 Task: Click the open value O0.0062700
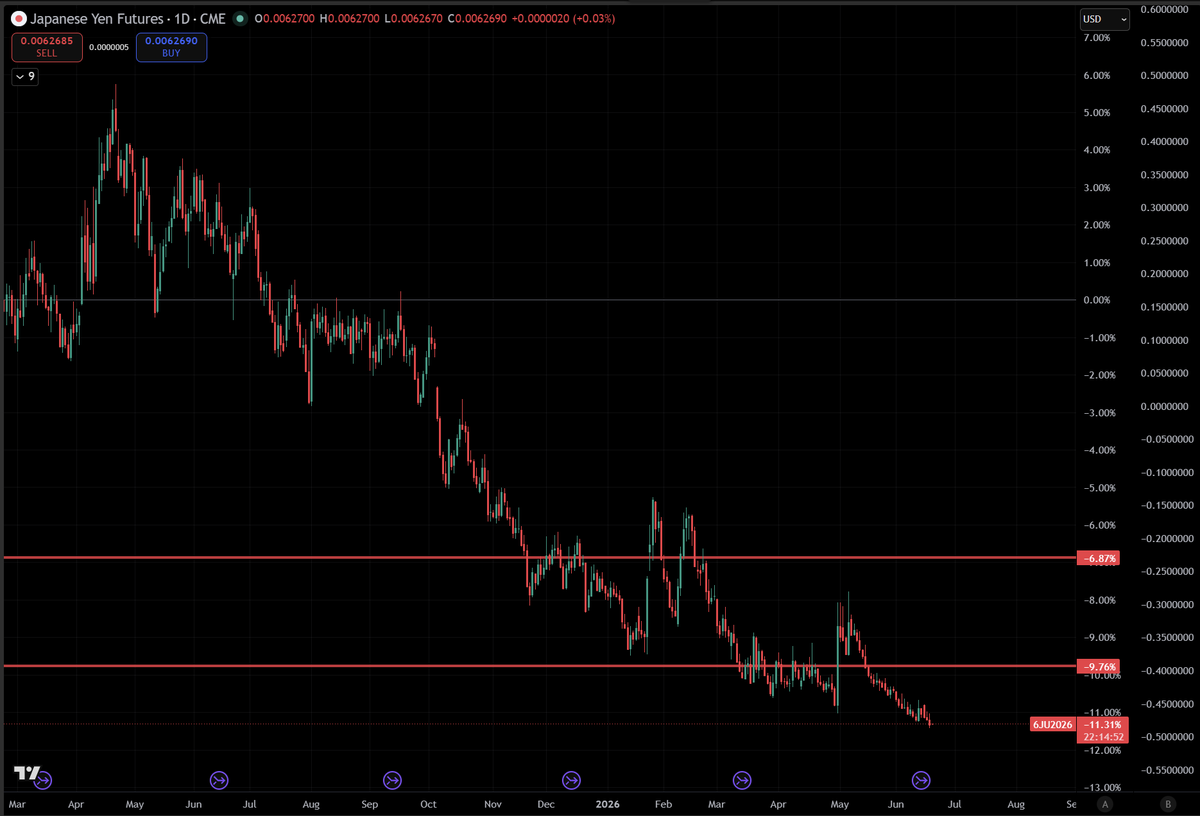click(x=285, y=19)
